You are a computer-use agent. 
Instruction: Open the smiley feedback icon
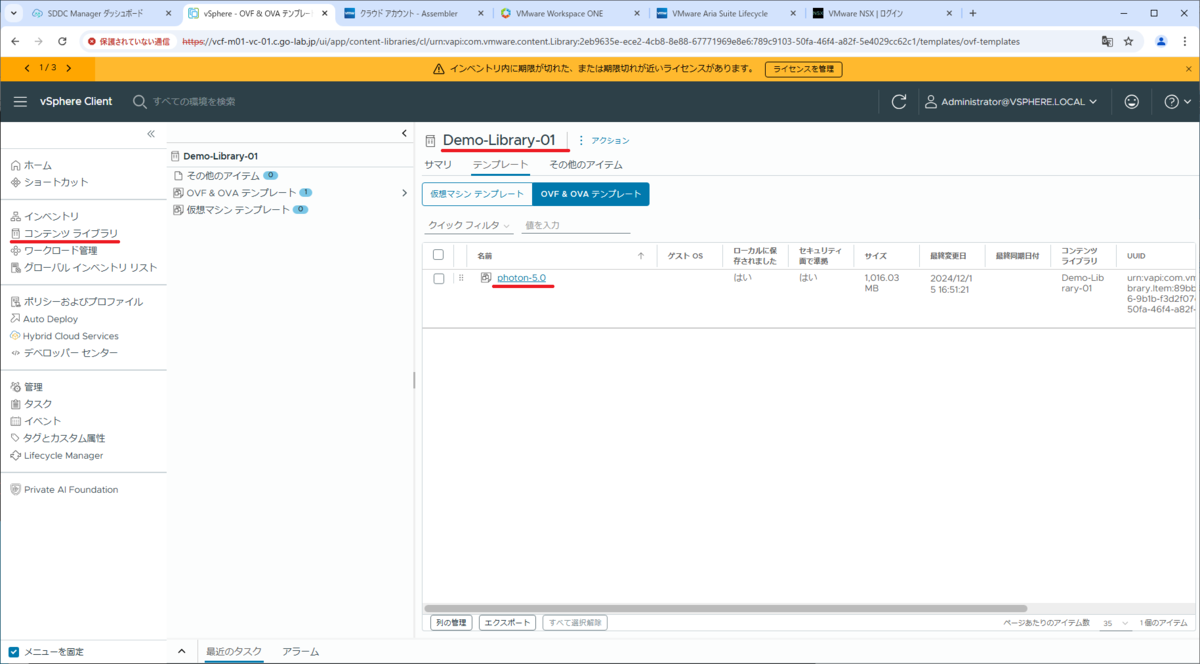pos(1132,101)
